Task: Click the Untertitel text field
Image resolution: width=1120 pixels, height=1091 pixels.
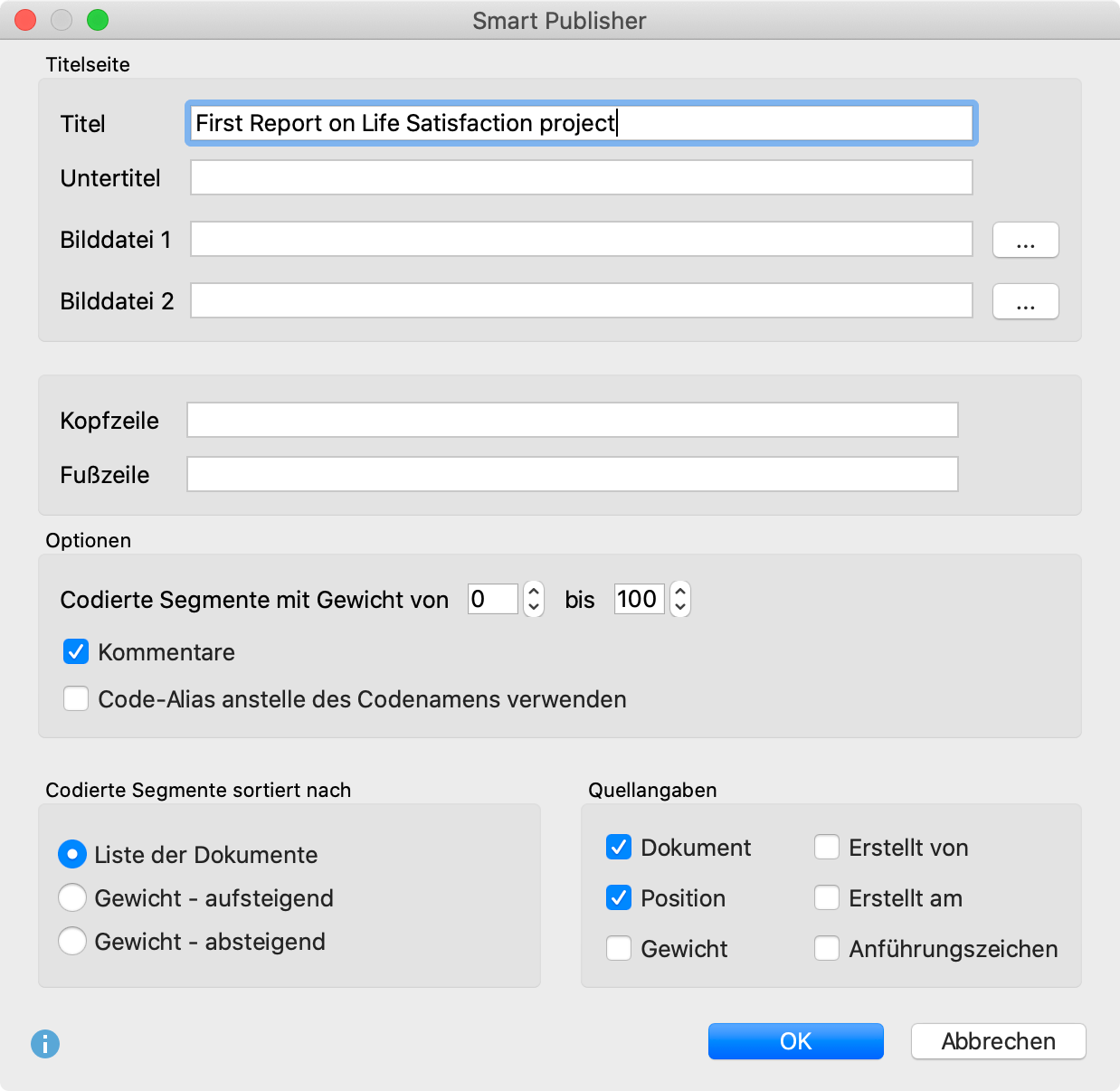Action: [582, 177]
